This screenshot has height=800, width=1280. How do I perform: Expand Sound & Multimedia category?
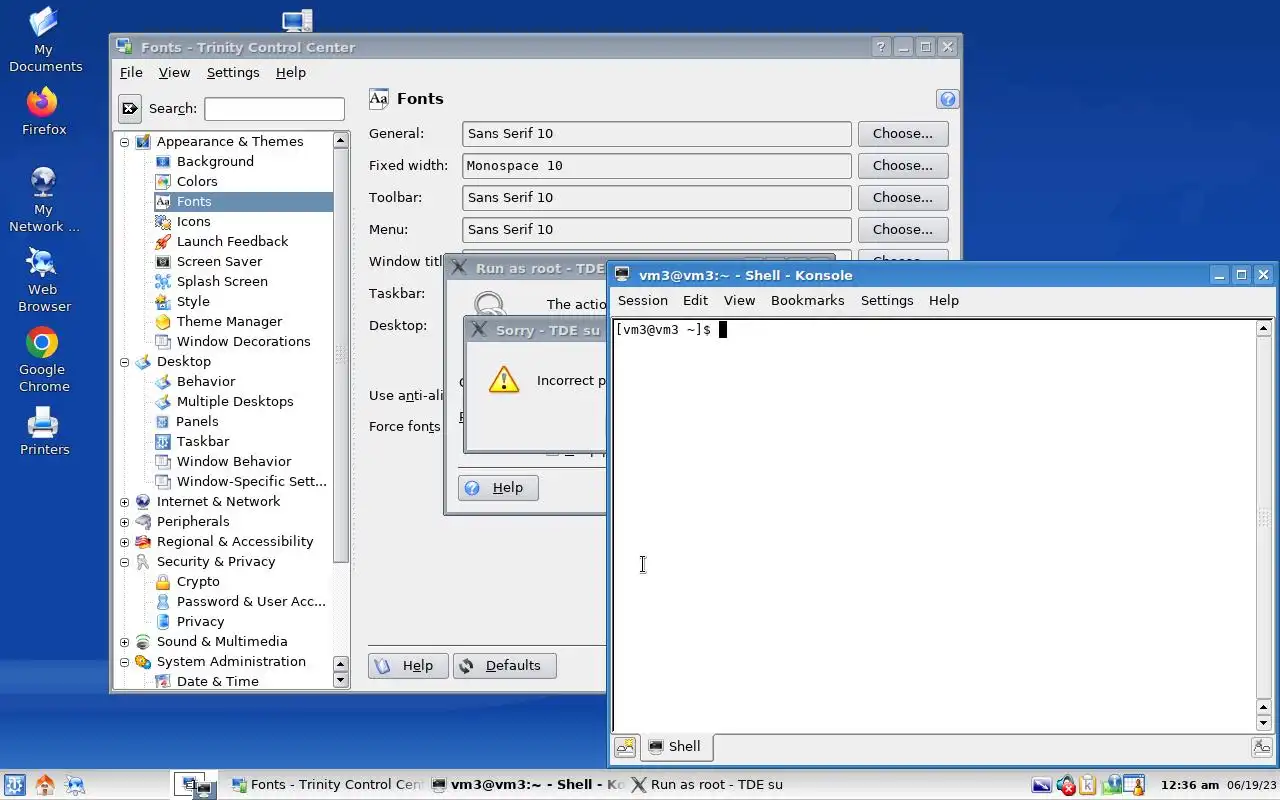(125, 641)
